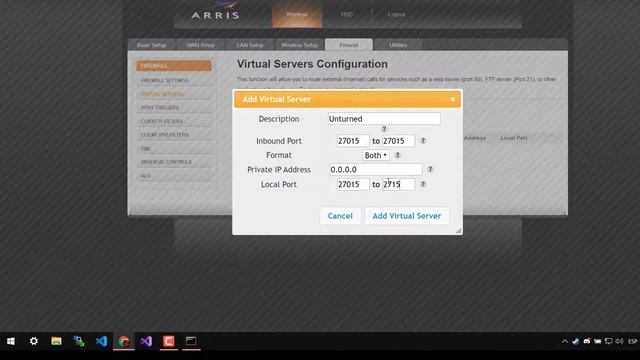The height and width of the screenshot is (360, 640).
Task: Select orange FIREWALL sidebar header
Action: click(174, 66)
